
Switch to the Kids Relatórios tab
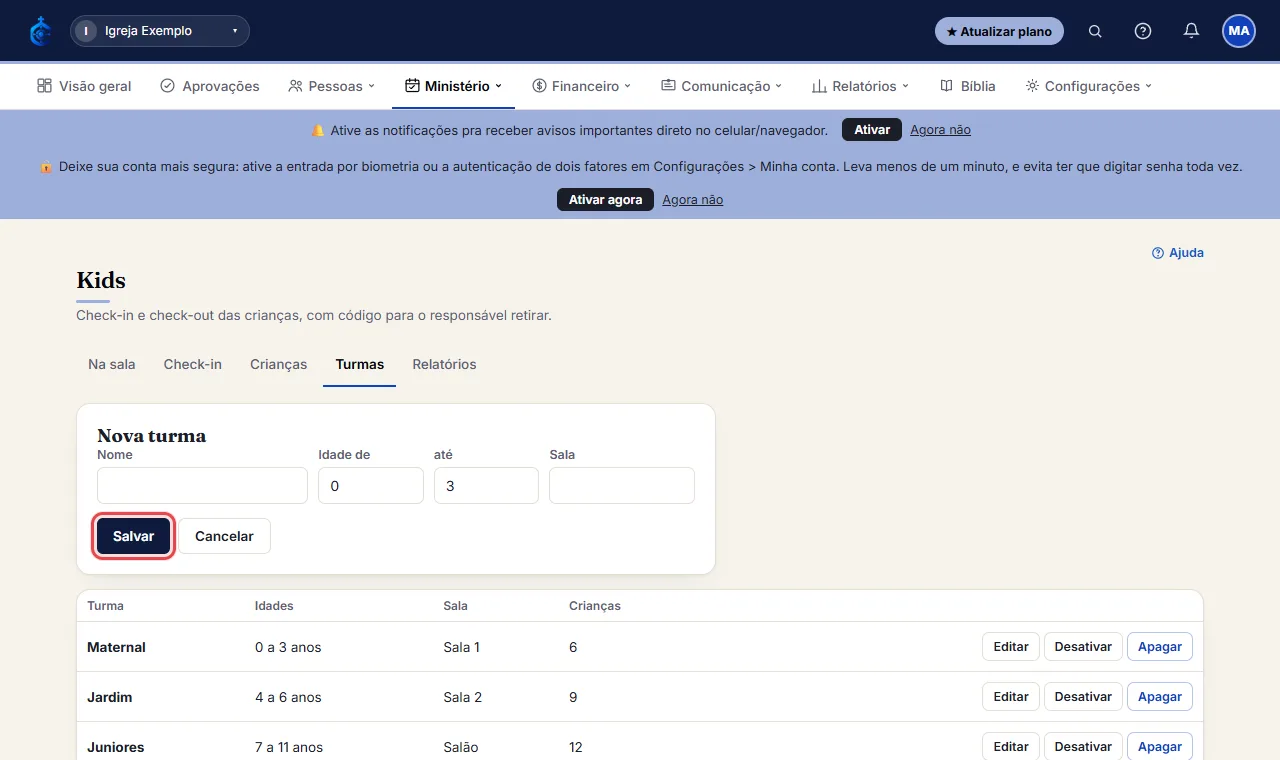click(x=444, y=364)
